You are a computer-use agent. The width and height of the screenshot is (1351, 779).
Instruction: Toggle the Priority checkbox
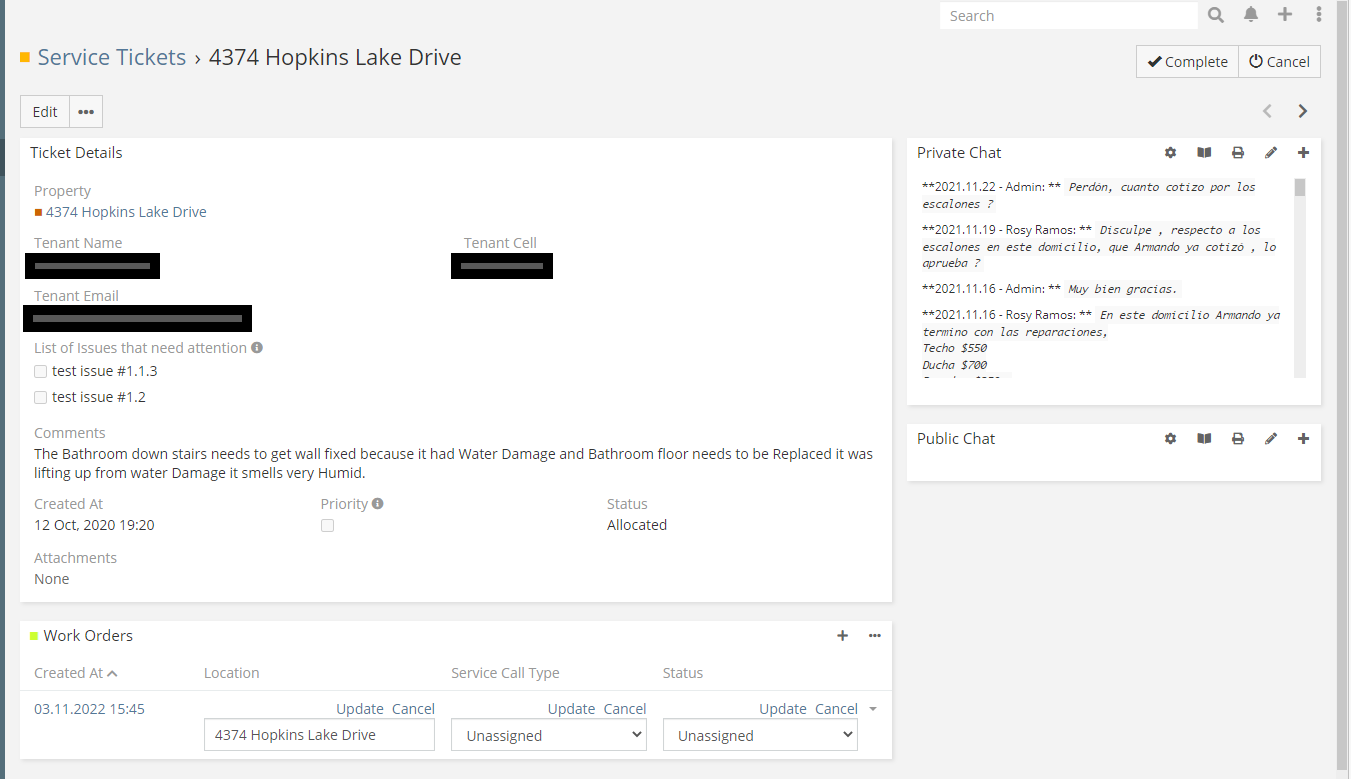(x=327, y=526)
